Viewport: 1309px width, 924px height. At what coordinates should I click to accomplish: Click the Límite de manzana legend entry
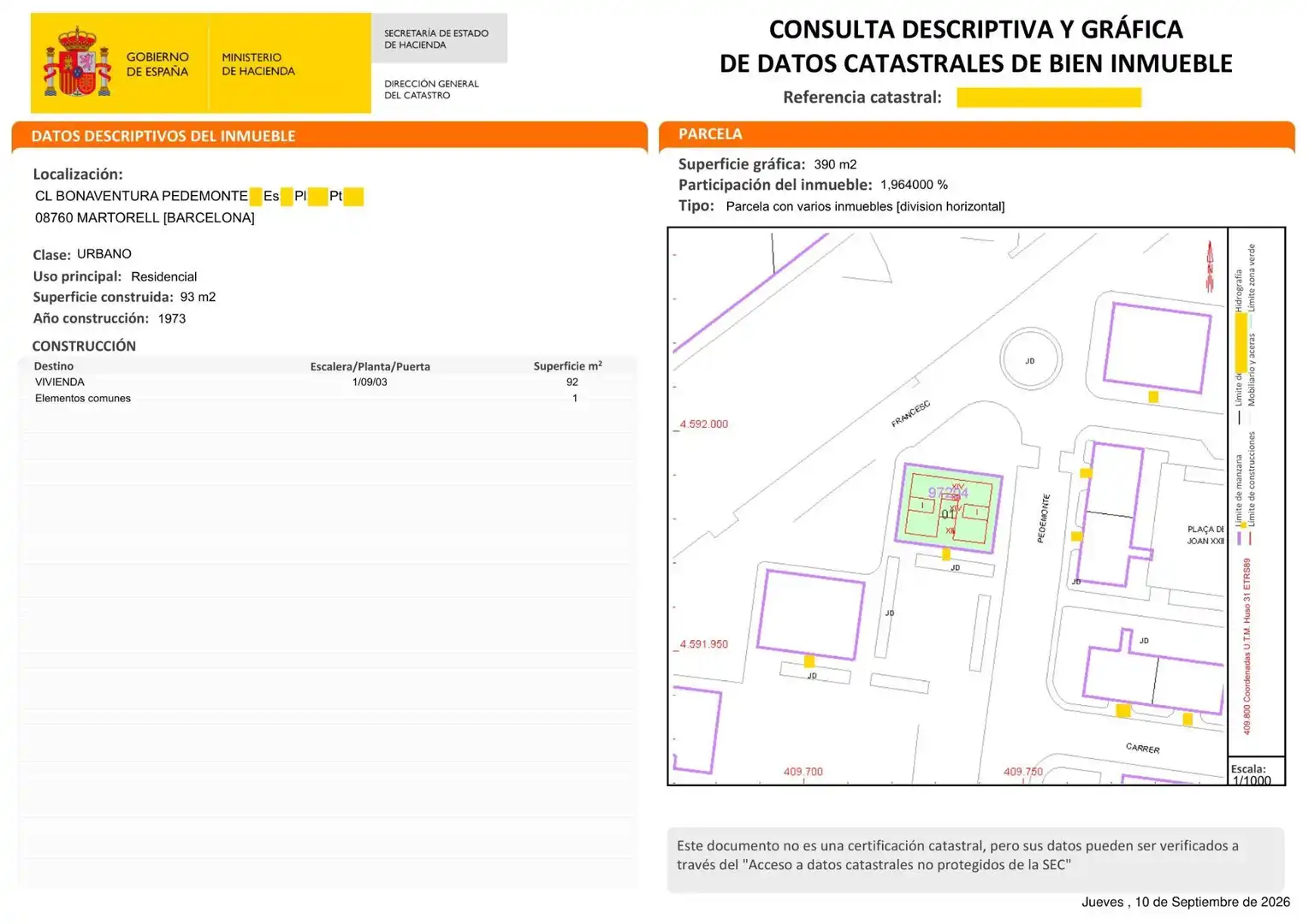tap(1238, 500)
